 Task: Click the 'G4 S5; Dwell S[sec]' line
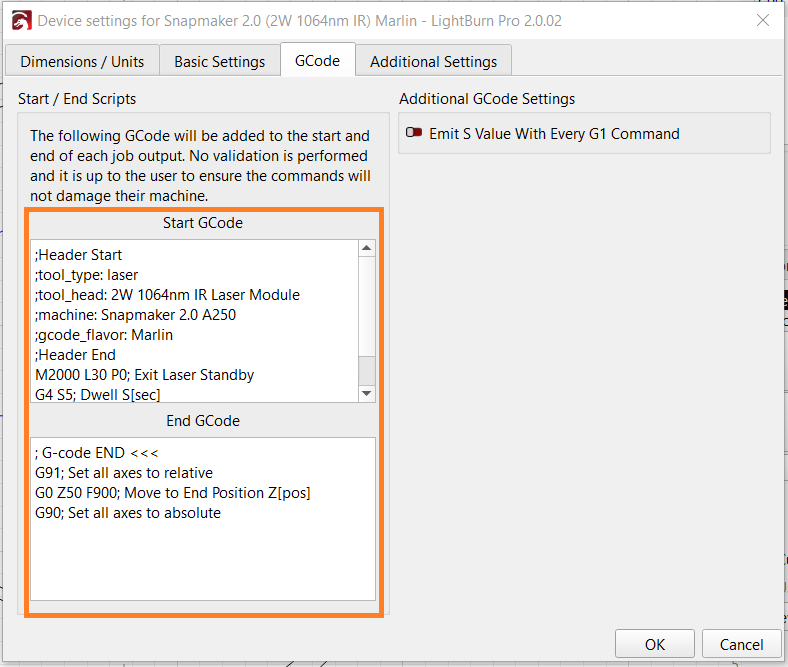click(x=97, y=395)
